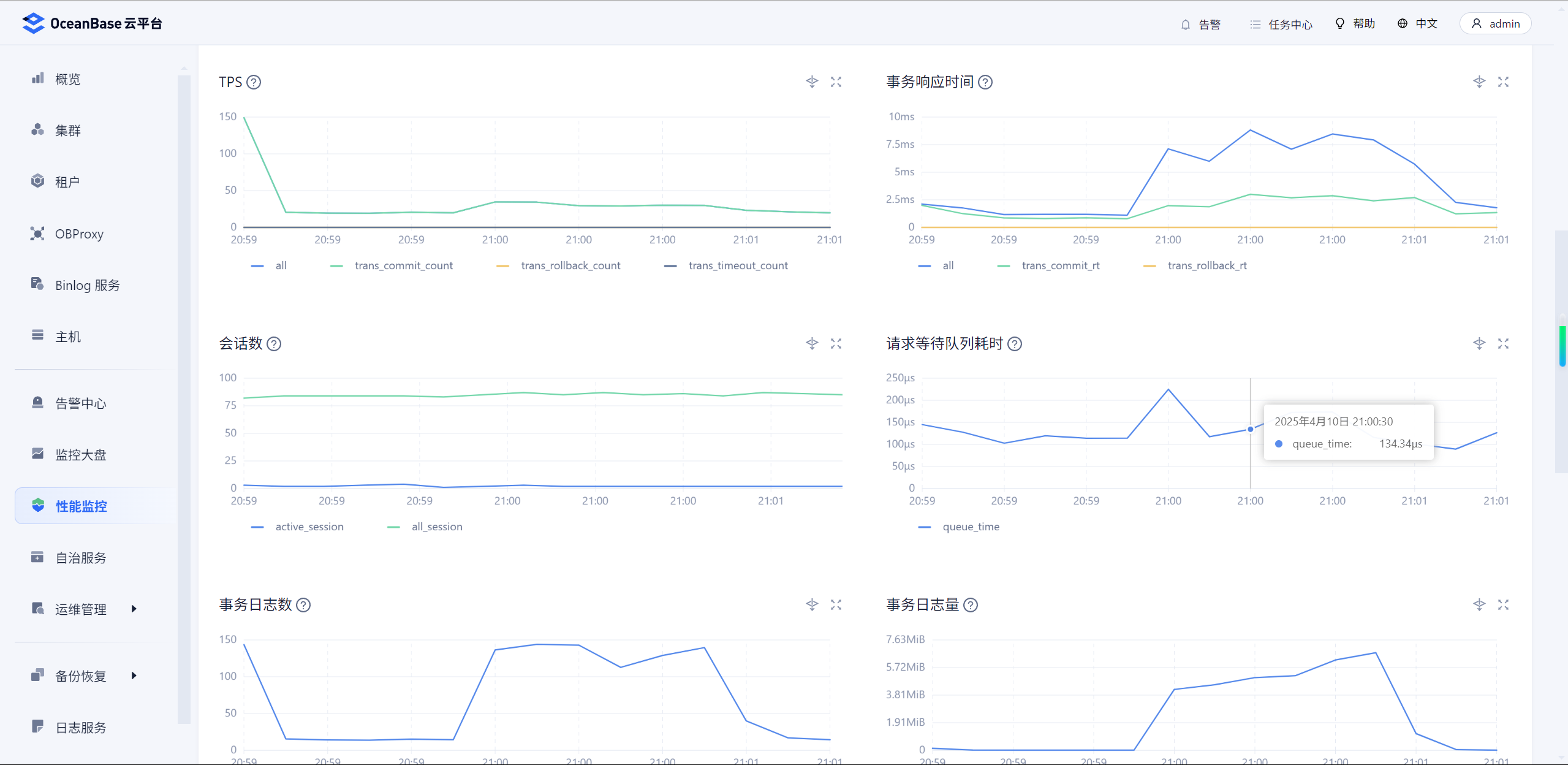1568x765 pixels.
Task: Expand 请求等待队列耗时 chart to fullscreen
Action: pos(1503,344)
